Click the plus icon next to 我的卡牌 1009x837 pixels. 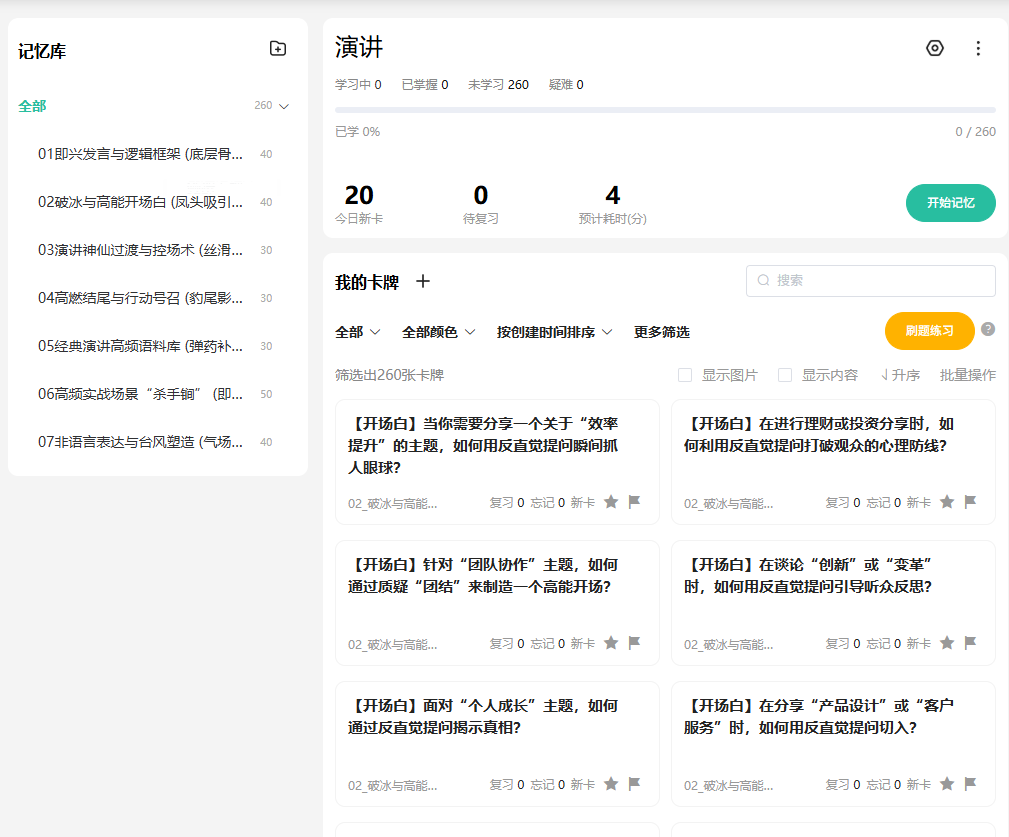tap(423, 281)
